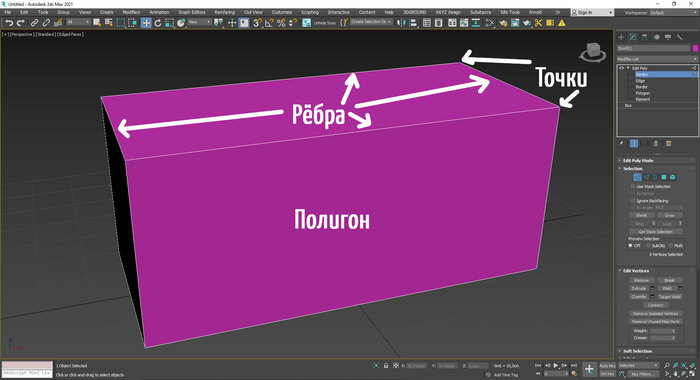Activate the Select Object tool

pyautogui.click(x=97, y=23)
